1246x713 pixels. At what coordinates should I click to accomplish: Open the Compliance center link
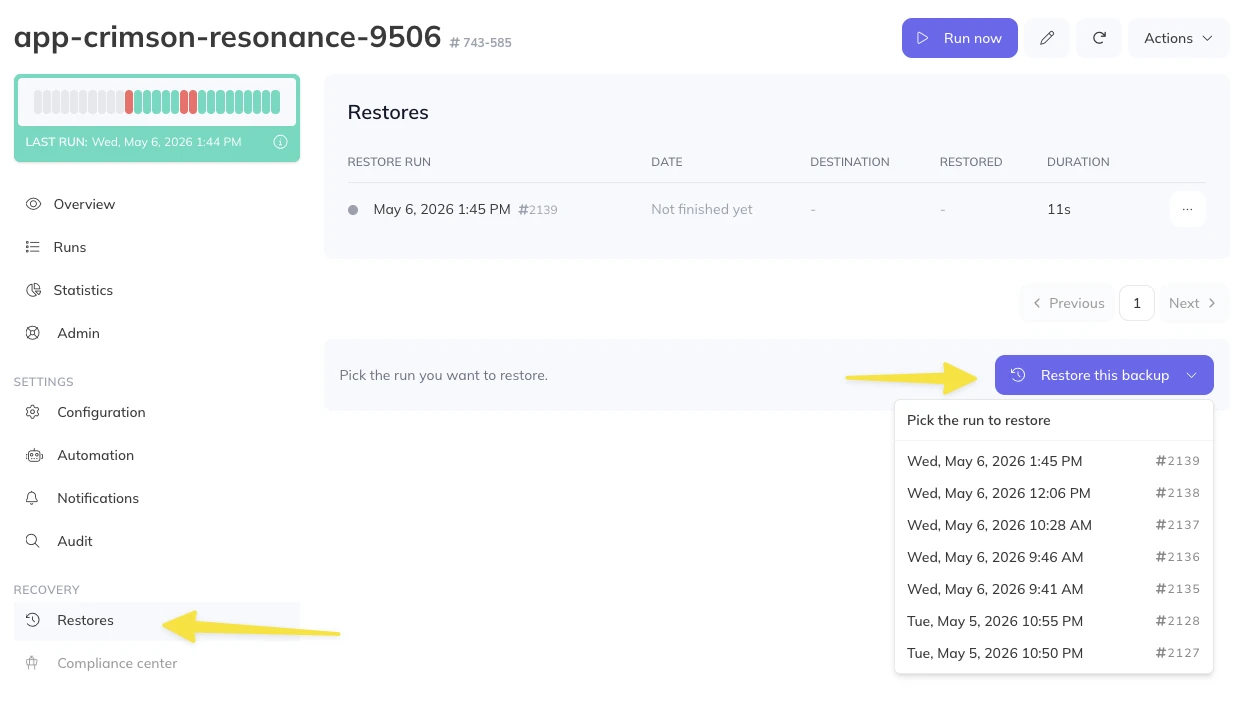(x=117, y=663)
